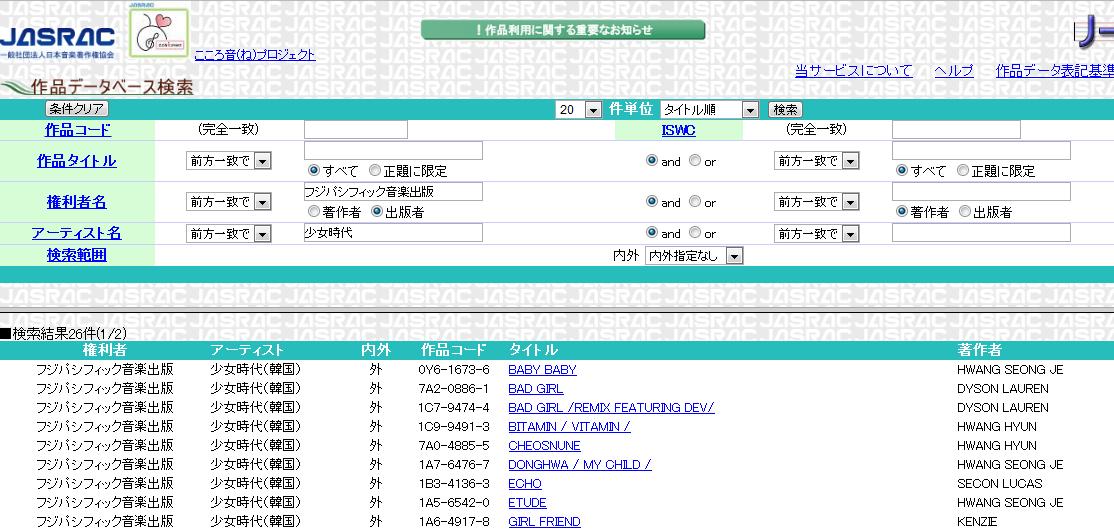Image resolution: width=1114 pixels, height=531 pixels.
Task: Open the ECHO title link
Action: (x=525, y=483)
